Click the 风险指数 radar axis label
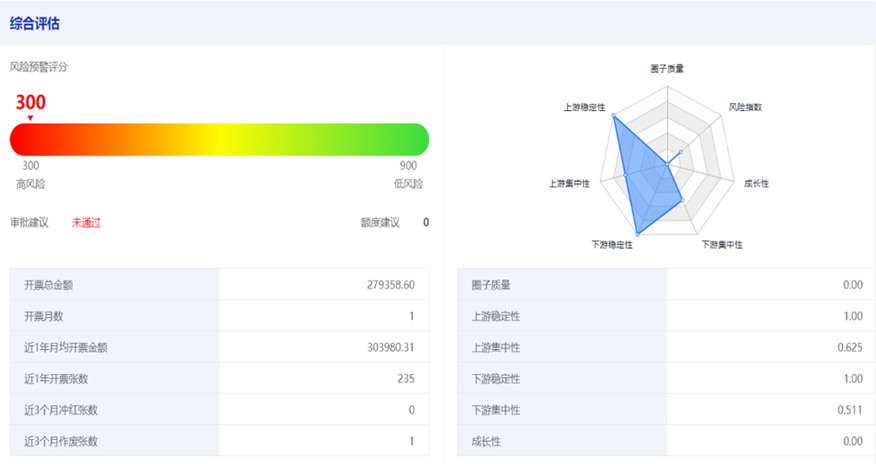Screen dimensions: 876x464 [745, 106]
